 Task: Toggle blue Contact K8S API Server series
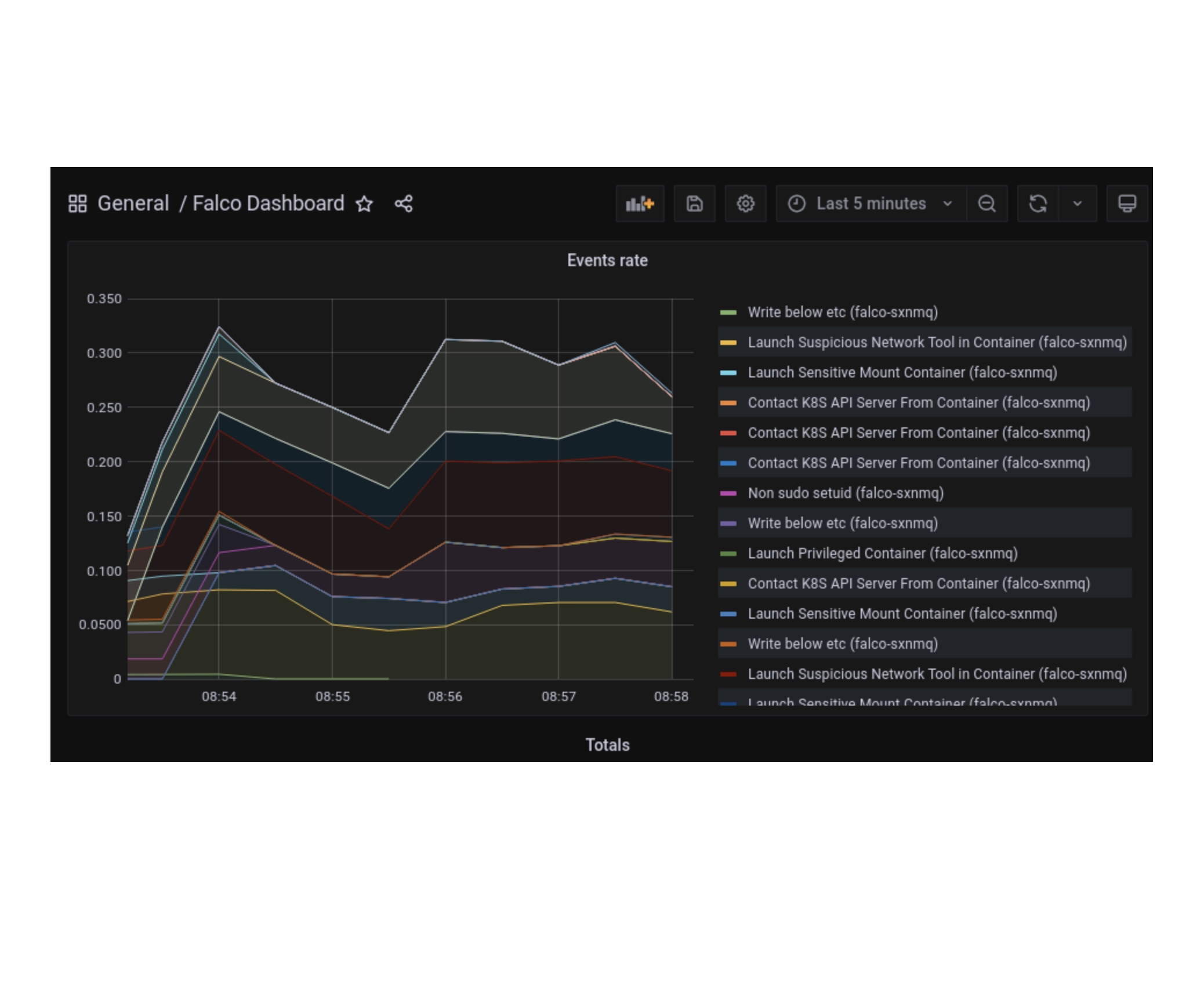point(919,463)
